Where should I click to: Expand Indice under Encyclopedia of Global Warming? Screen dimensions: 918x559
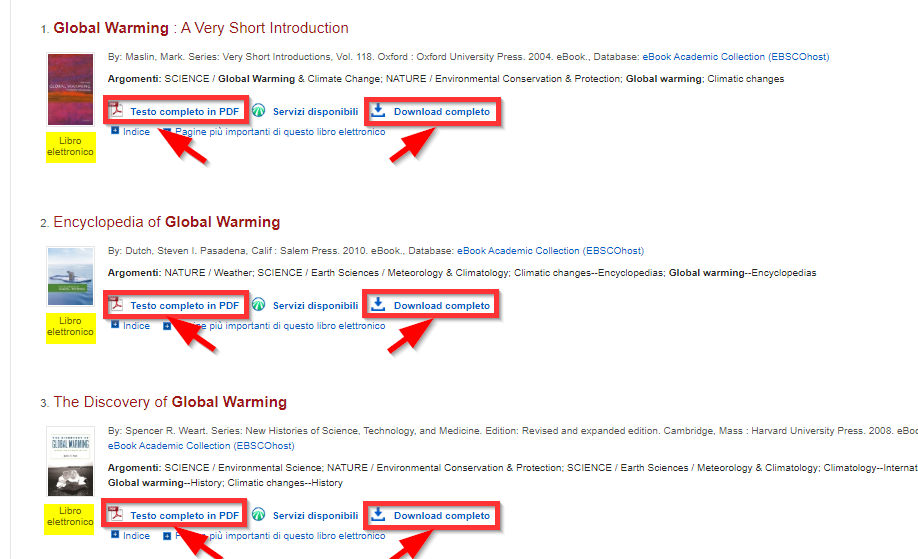[116, 325]
